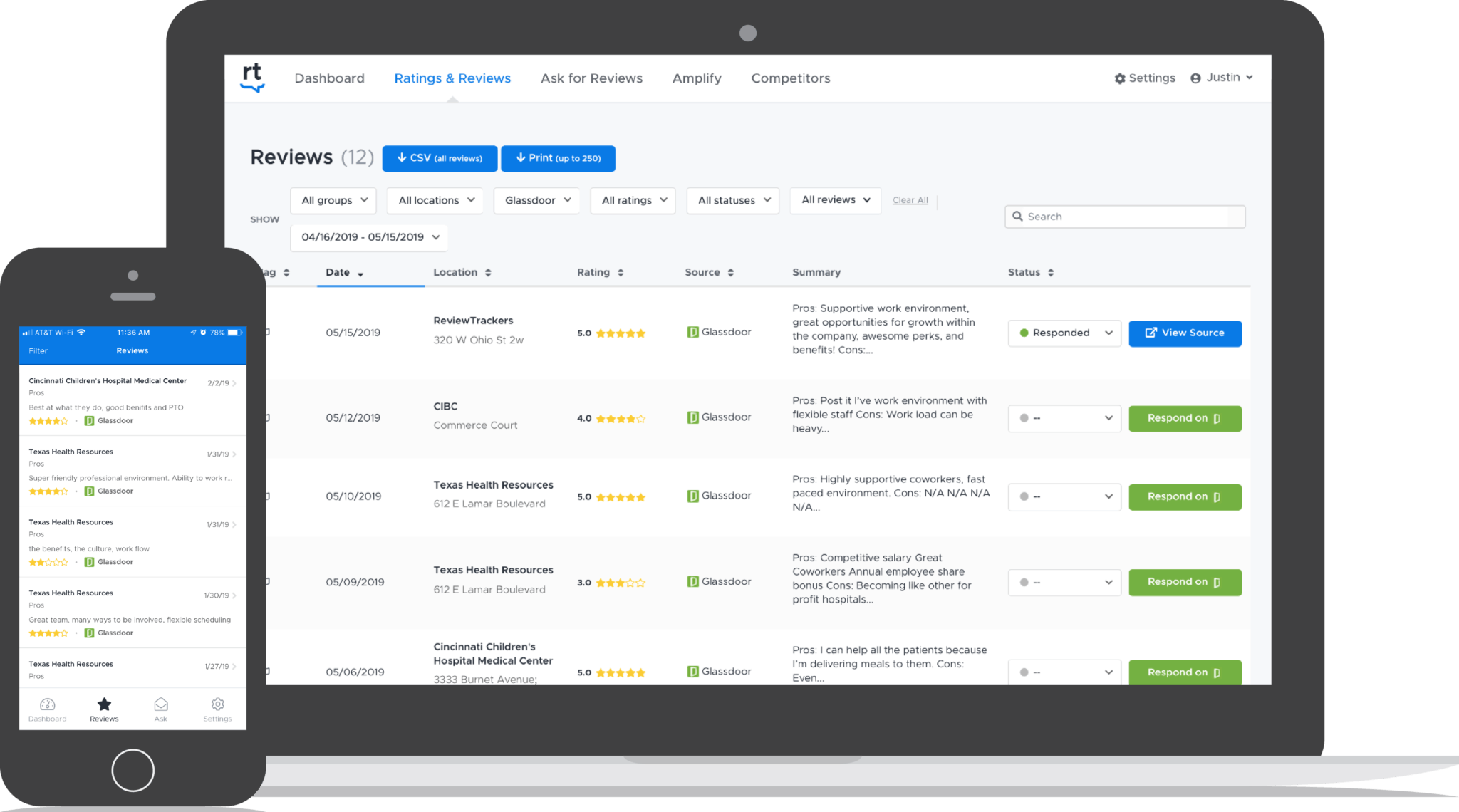Tap phone home button
The width and height of the screenshot is (1459, 812).
pos(133,771)
